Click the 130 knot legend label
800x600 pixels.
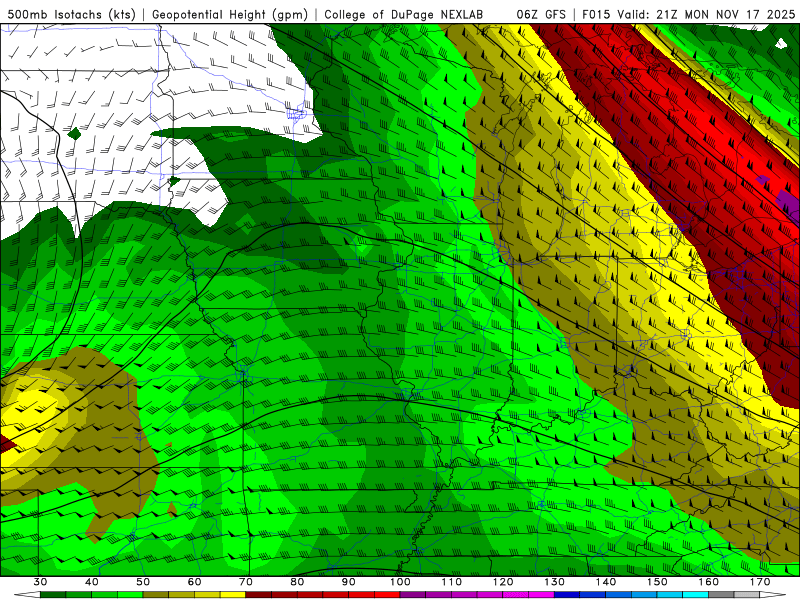pyautogui.click(x=554, y=582)
